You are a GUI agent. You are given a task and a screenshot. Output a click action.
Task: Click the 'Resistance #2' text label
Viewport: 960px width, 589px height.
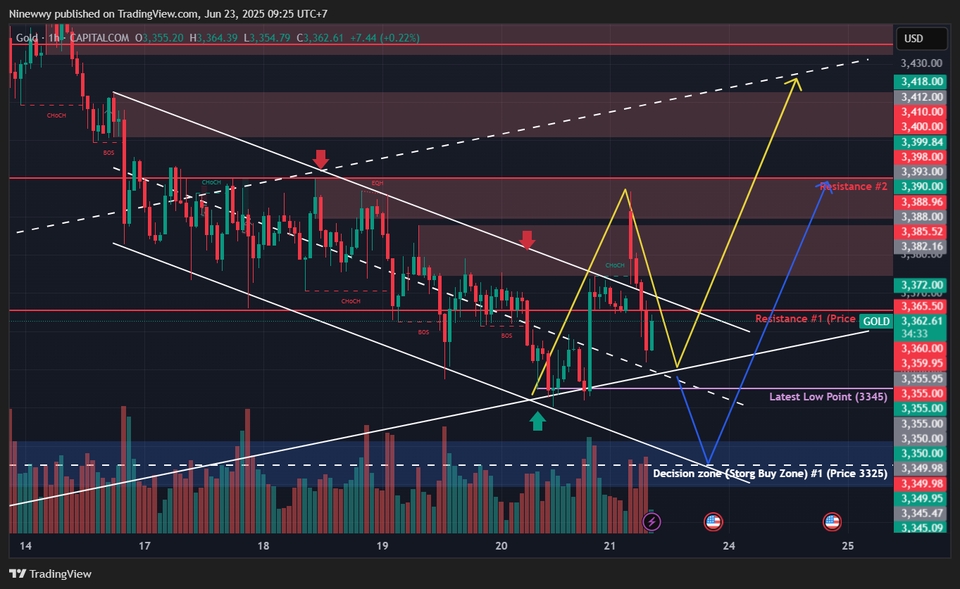(853, 186)
